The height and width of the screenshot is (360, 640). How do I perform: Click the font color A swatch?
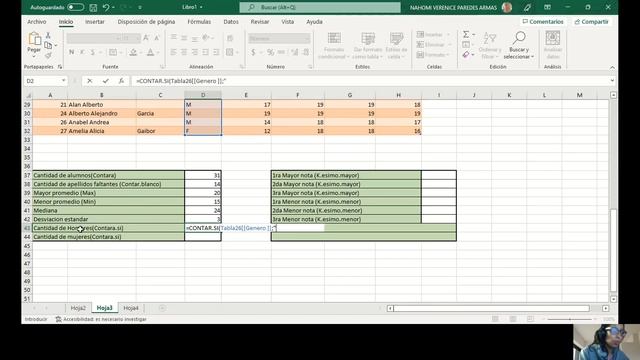(151, 52)
